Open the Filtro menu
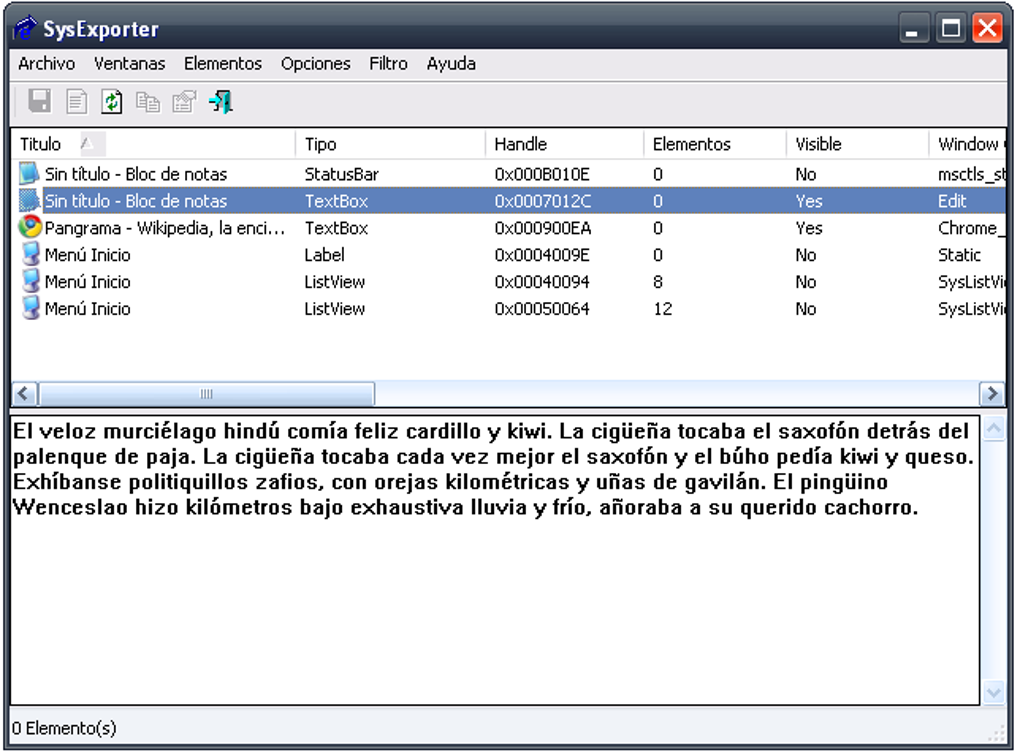The image size is (1020, 755). [x=388, y=63]
